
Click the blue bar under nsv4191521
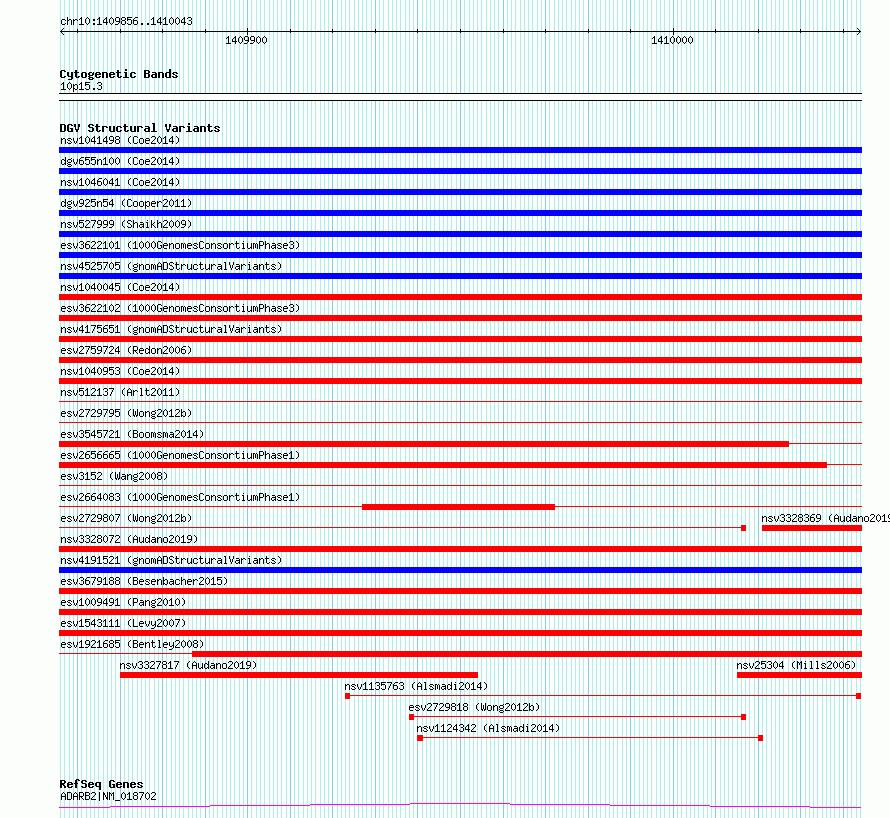click(460, 570)
